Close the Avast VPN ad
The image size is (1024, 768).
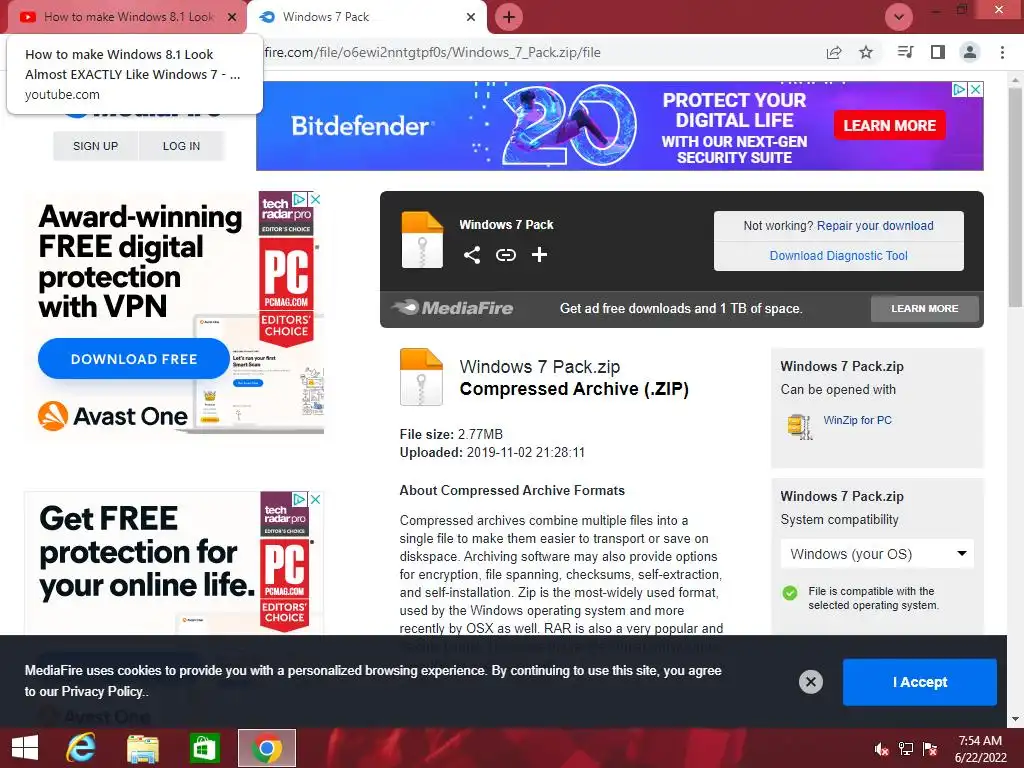tap(315, 199)
